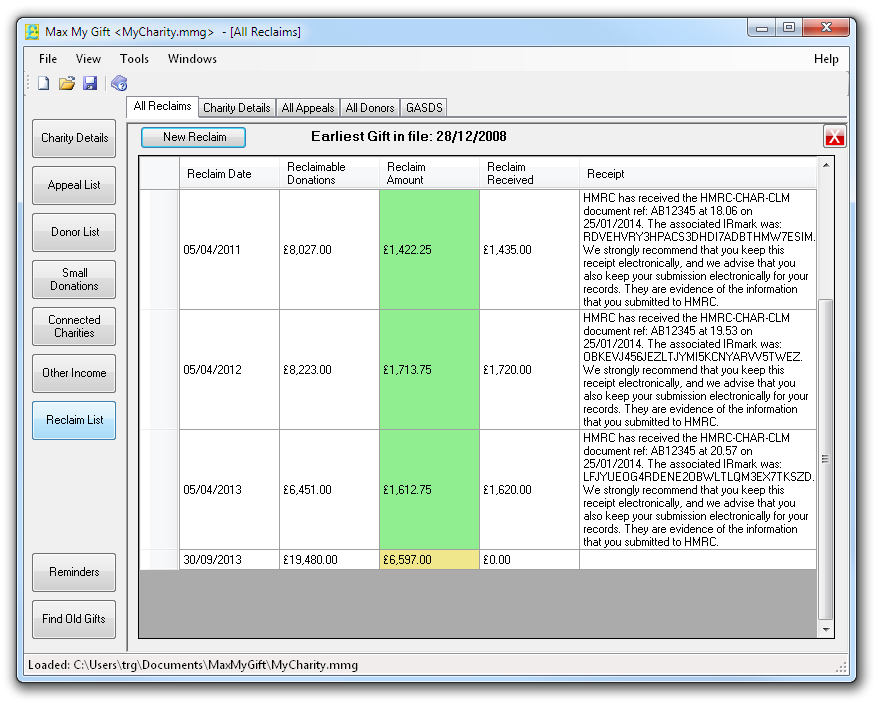
Task: Click the £19,480.00 donations cell
Action: (329, 560)
